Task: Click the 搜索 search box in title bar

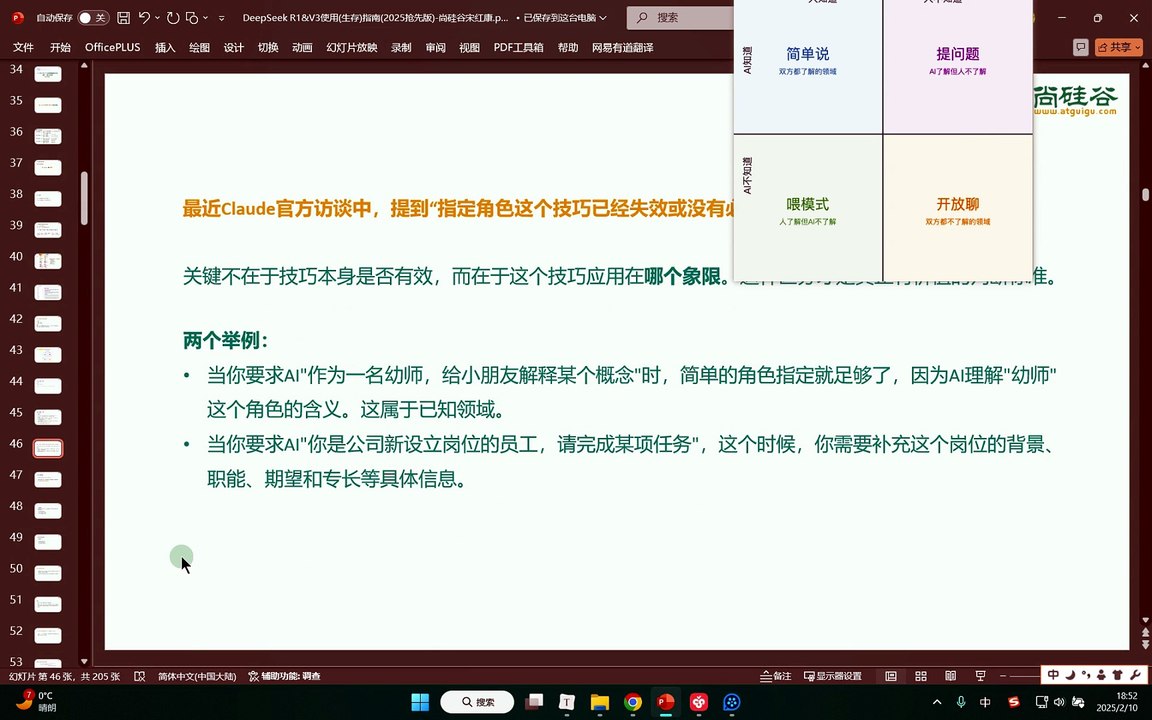Action: (x=680, y=18)
